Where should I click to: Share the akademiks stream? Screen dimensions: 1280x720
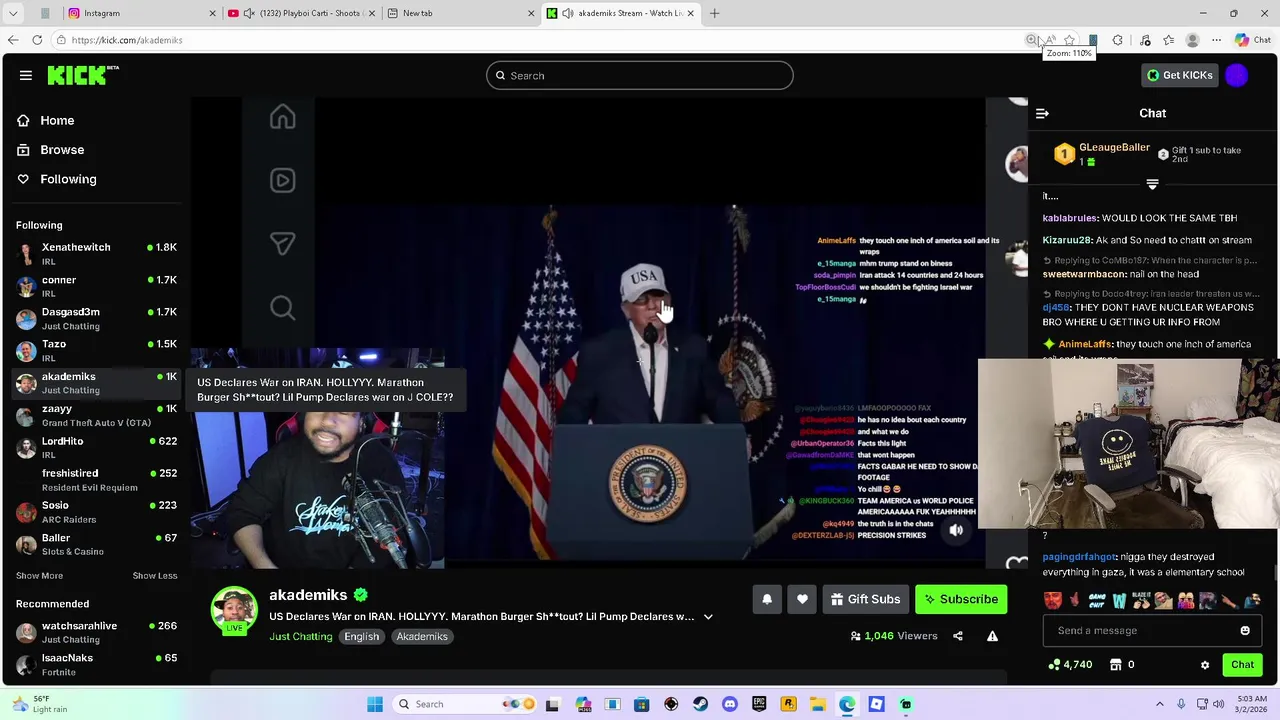pos(958,636)
